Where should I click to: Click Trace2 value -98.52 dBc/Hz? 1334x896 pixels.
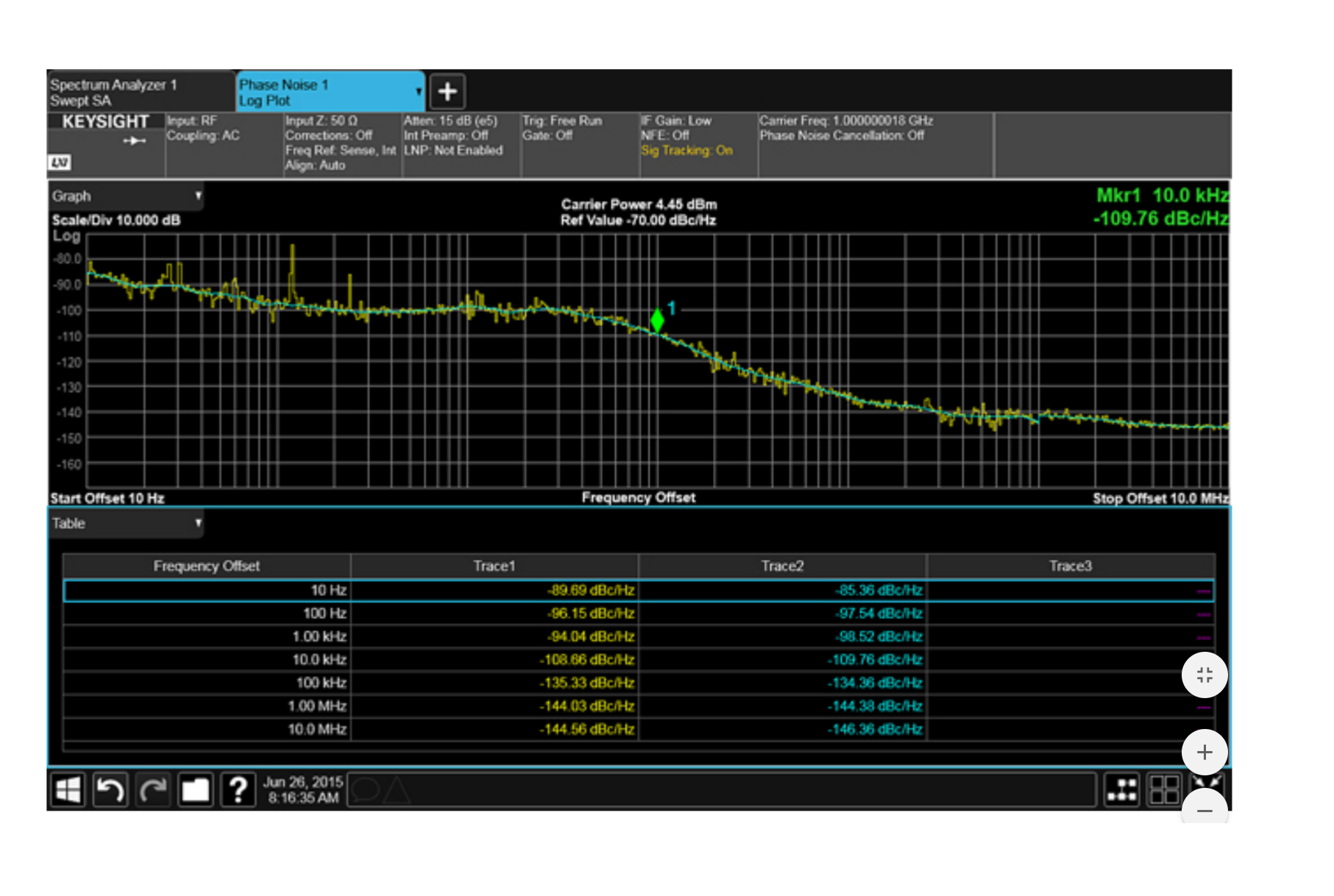pos(879,637)
